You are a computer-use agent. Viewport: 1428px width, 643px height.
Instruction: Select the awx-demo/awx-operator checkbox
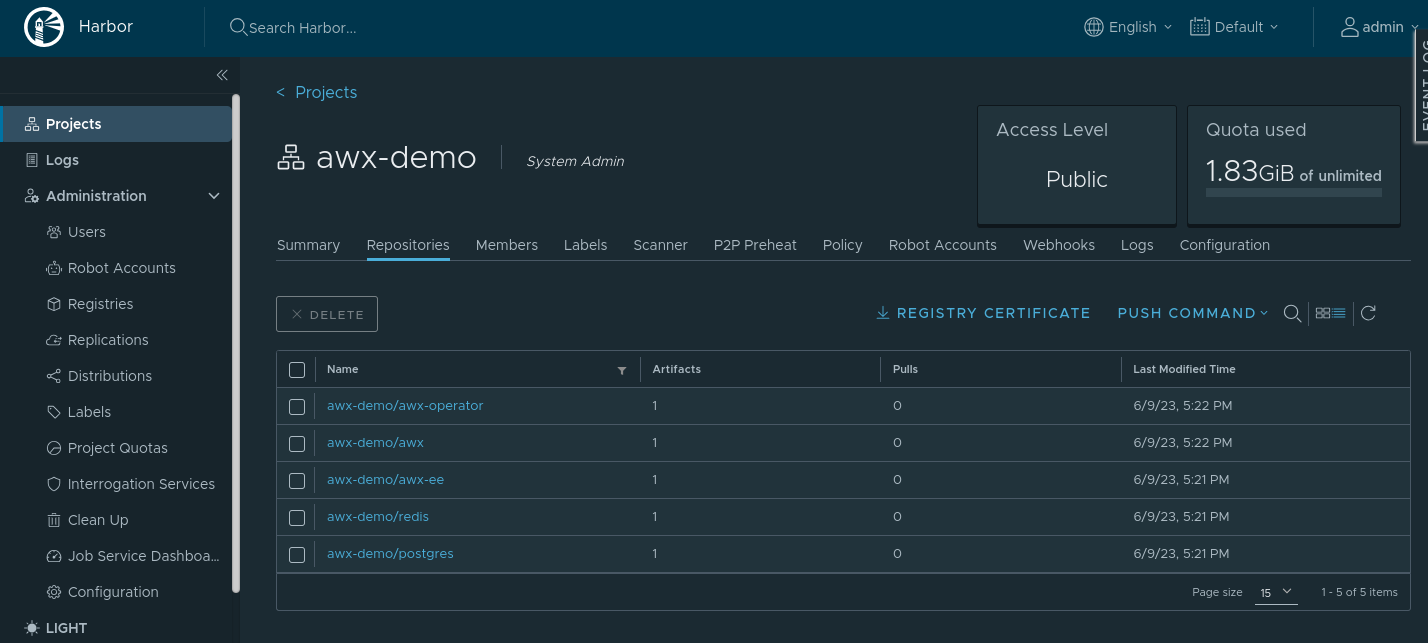click(x=297, y=407)
